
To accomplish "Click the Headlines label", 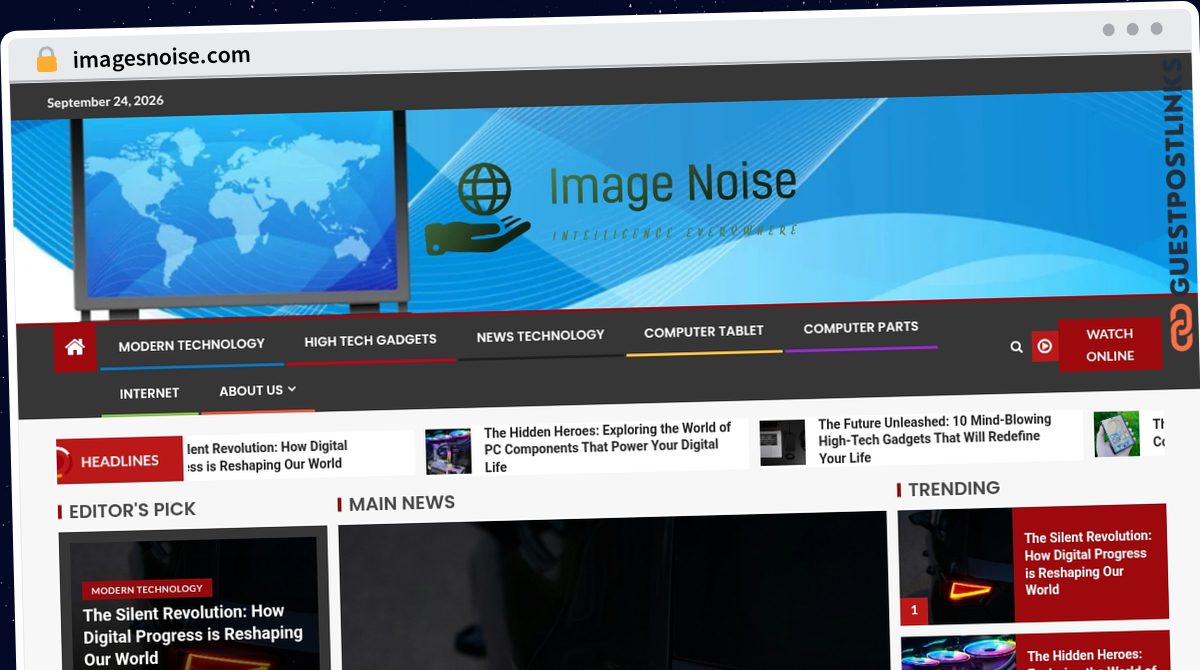I will (x=120, y=461).
